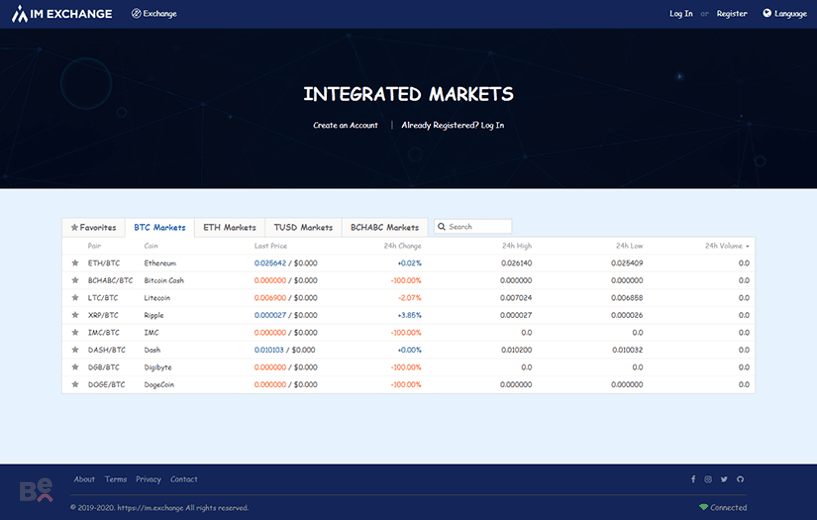Star the DASH/BTC pair

tap(75, 350)
